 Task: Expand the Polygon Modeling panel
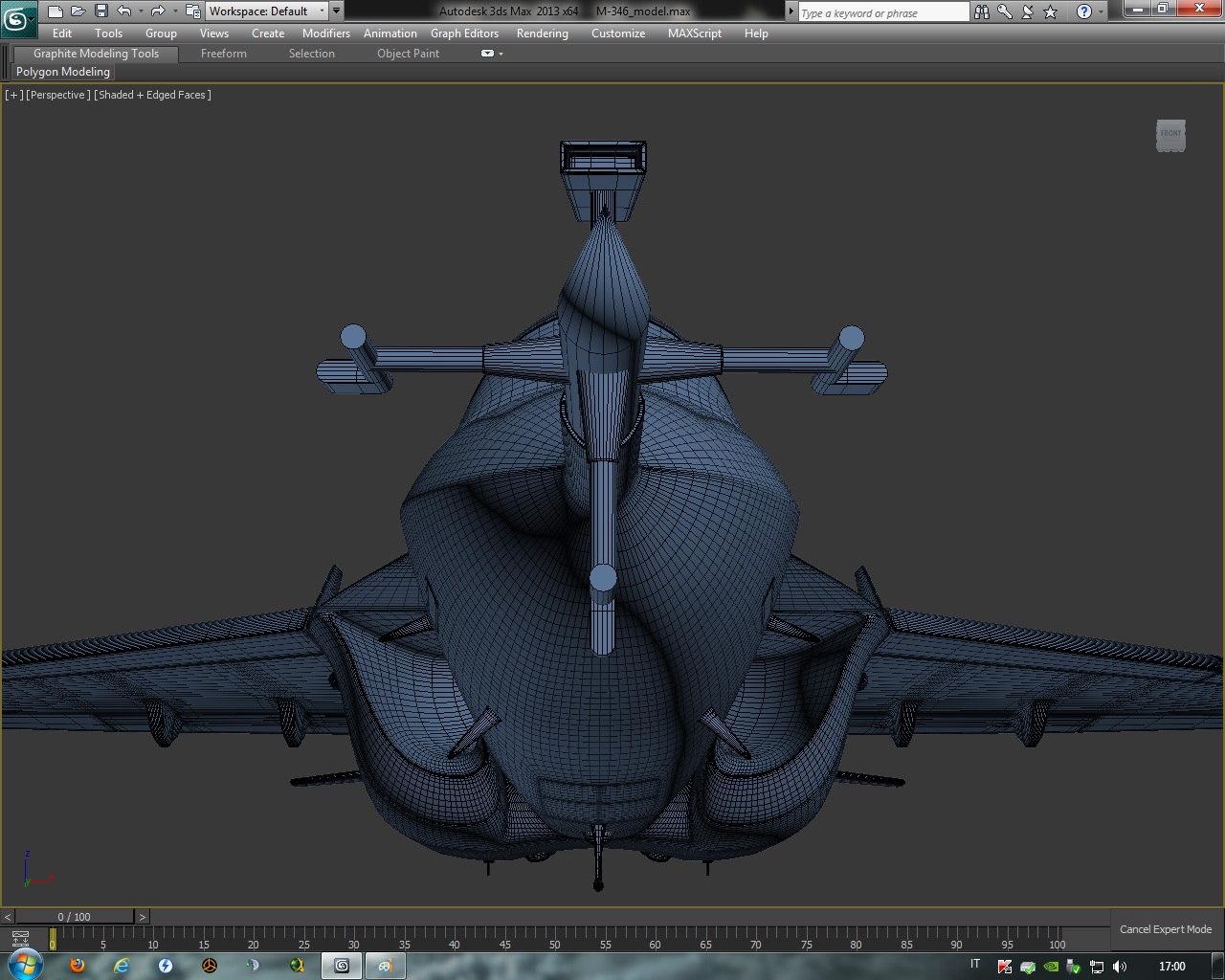coord(63,72)
